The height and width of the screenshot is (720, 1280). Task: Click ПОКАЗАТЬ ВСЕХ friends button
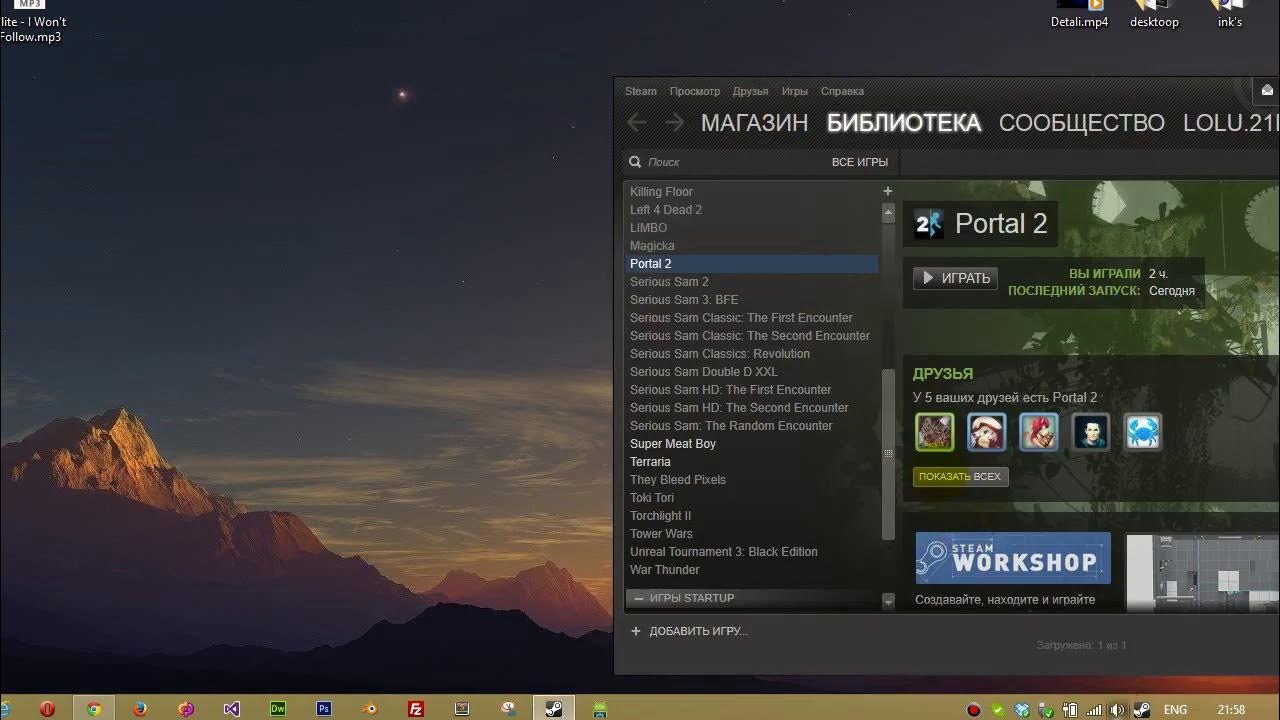pyautogui.click(x=960, y=477)
